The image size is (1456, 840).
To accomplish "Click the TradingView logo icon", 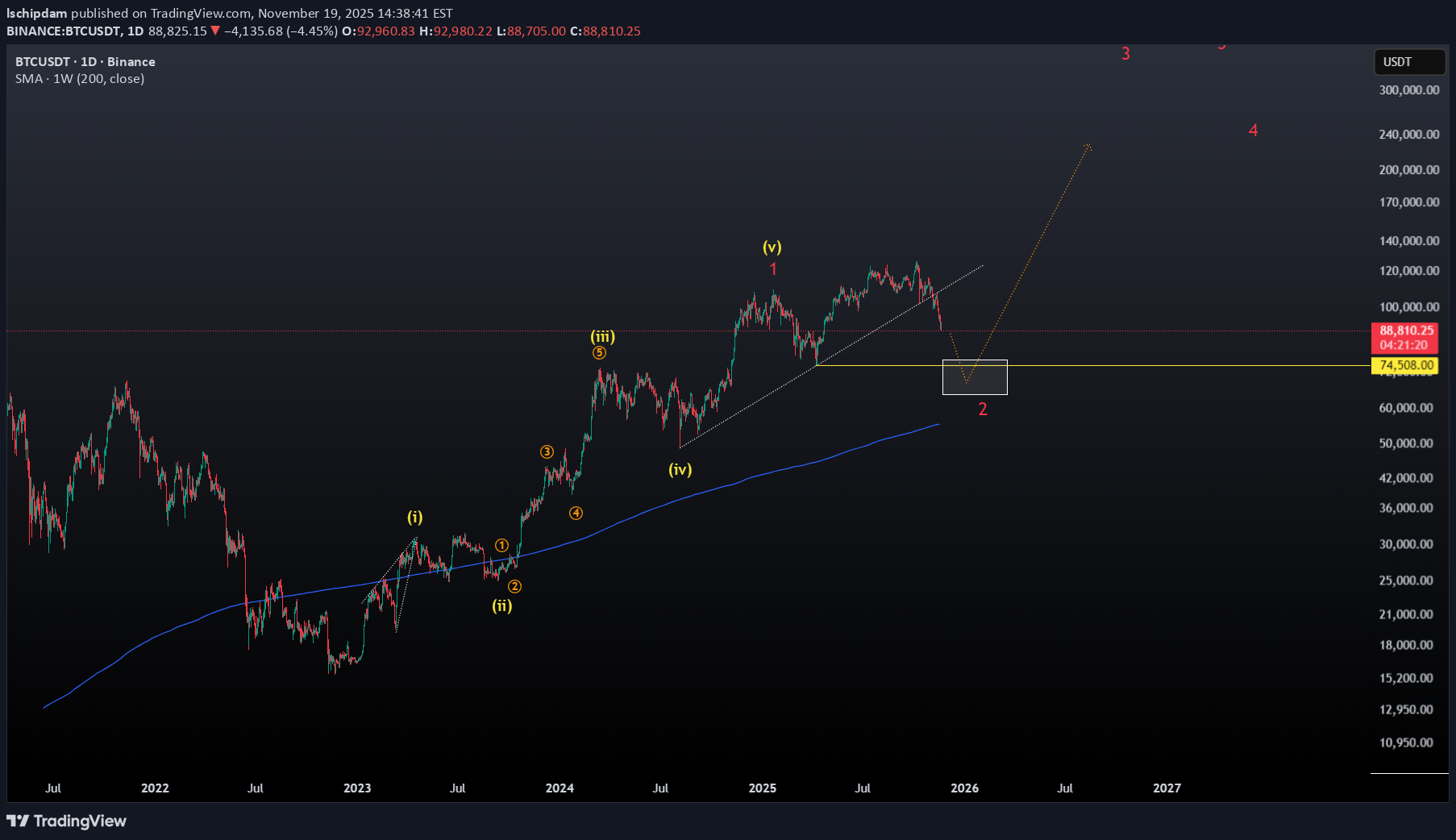I will click(18, 821).
